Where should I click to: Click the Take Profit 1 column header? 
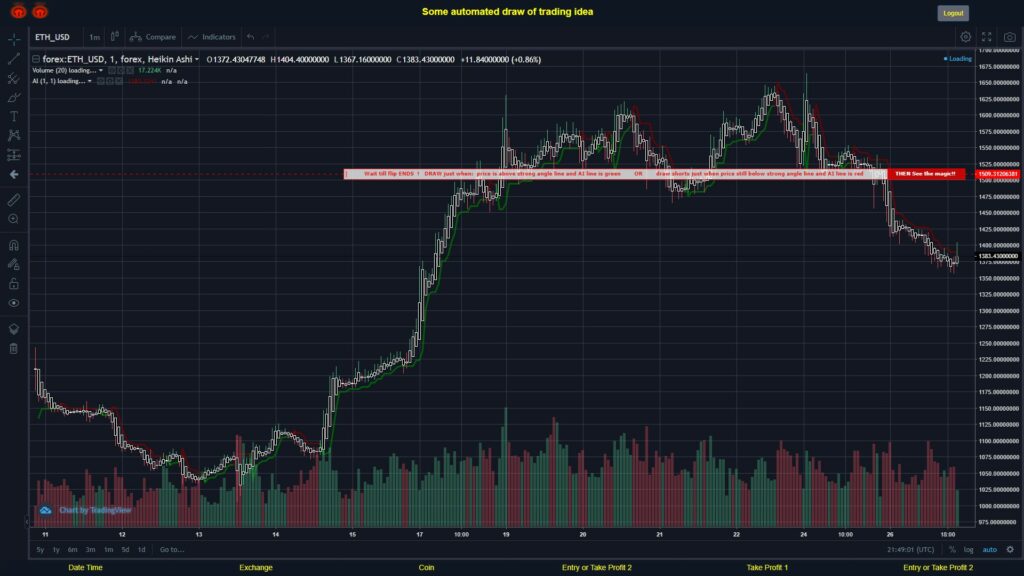(767, 568)
